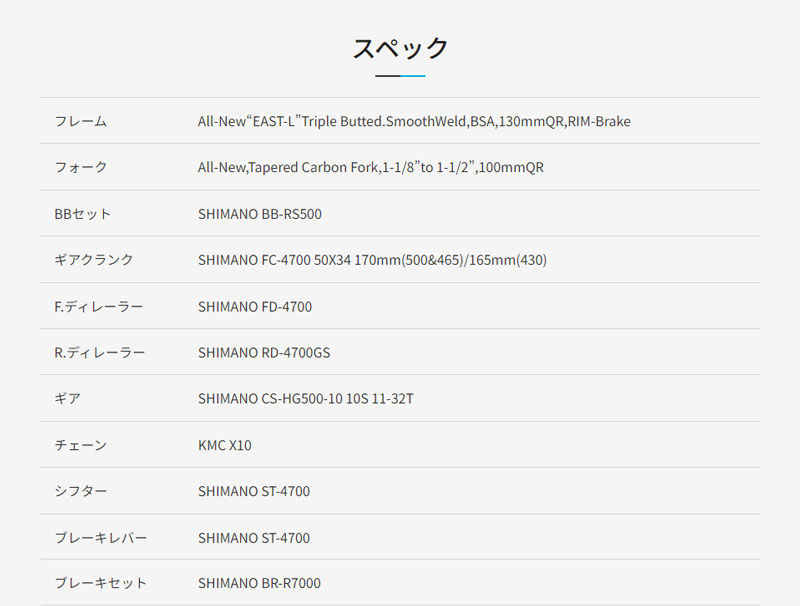
Task: Select the ブレーキセット row label
Action: [x=101, y=583]
